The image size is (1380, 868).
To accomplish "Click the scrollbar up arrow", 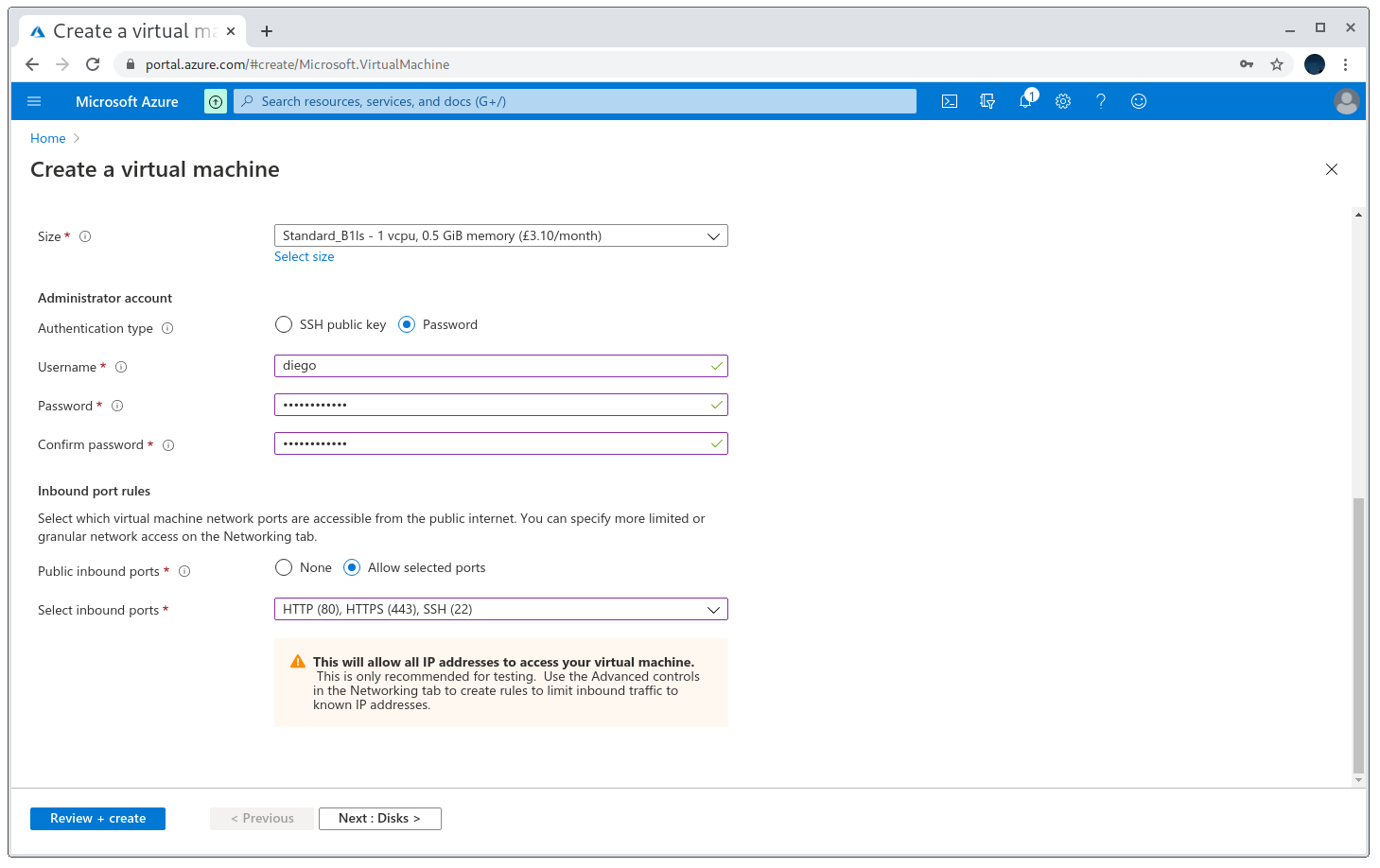I will [x=1358, y=215].
